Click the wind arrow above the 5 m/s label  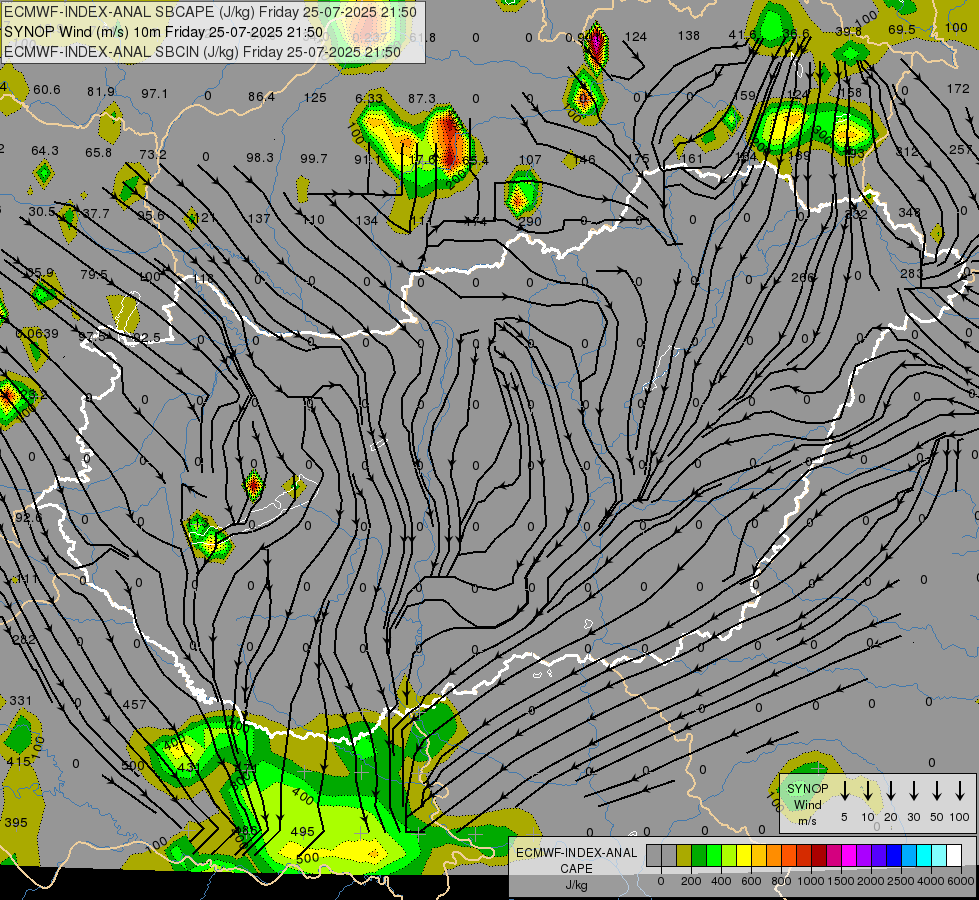point(845,791)
